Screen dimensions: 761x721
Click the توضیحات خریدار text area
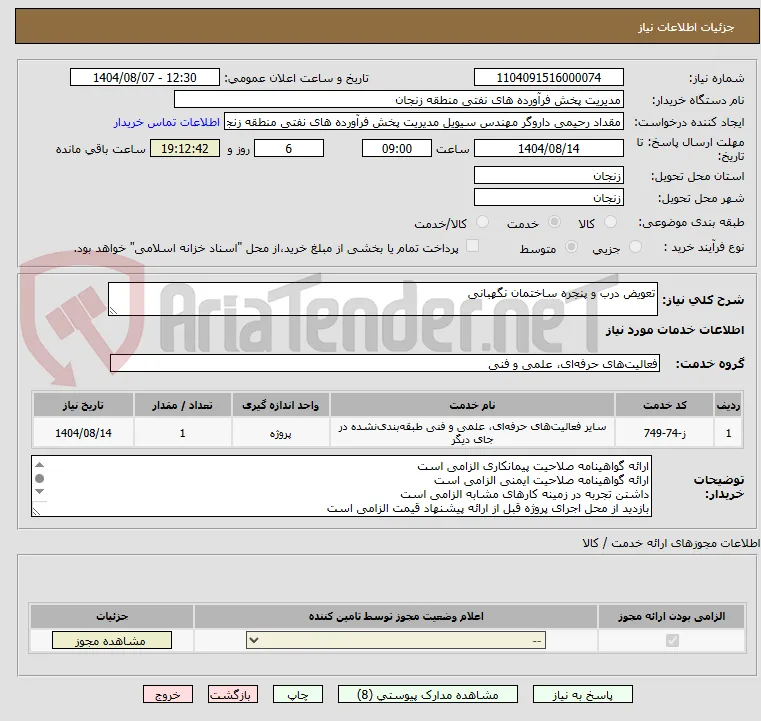tap(341, 486)
